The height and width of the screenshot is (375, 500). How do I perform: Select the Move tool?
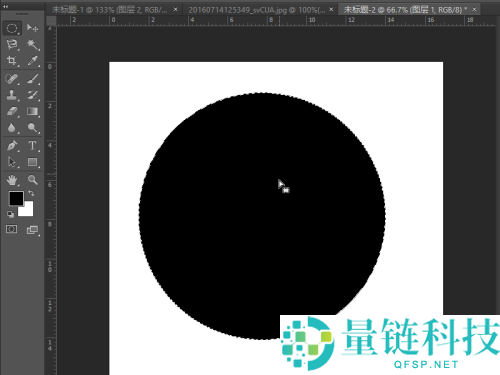click(x=32, y=28)
